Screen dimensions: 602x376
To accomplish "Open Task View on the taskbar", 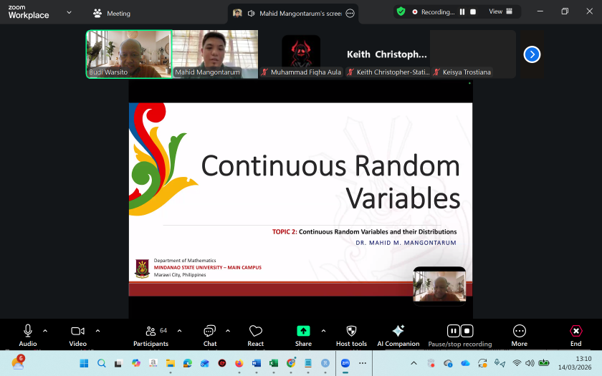I will coord(118,363).
